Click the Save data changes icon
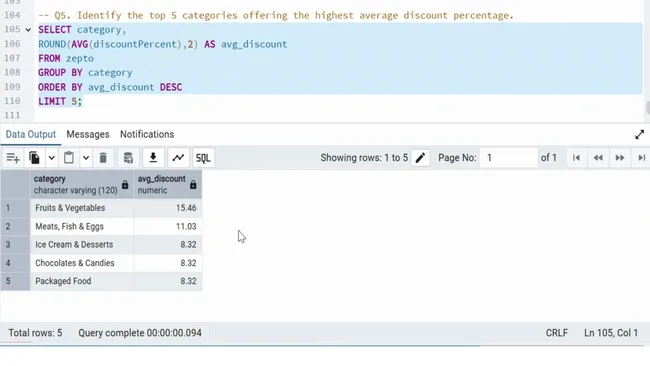Image resolution: width=650 pixels, height=366 pixels. [x=128, y=158]
